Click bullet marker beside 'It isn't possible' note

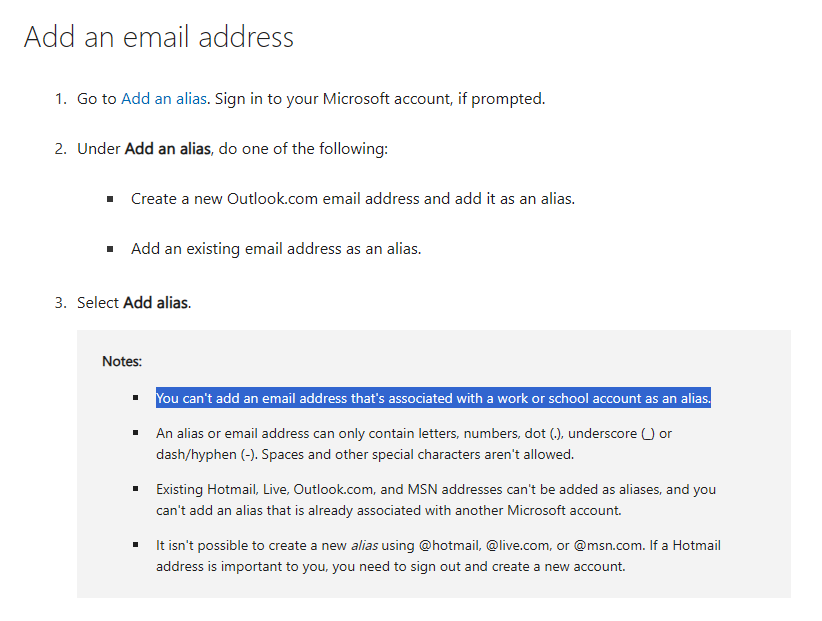coord(136,545)
